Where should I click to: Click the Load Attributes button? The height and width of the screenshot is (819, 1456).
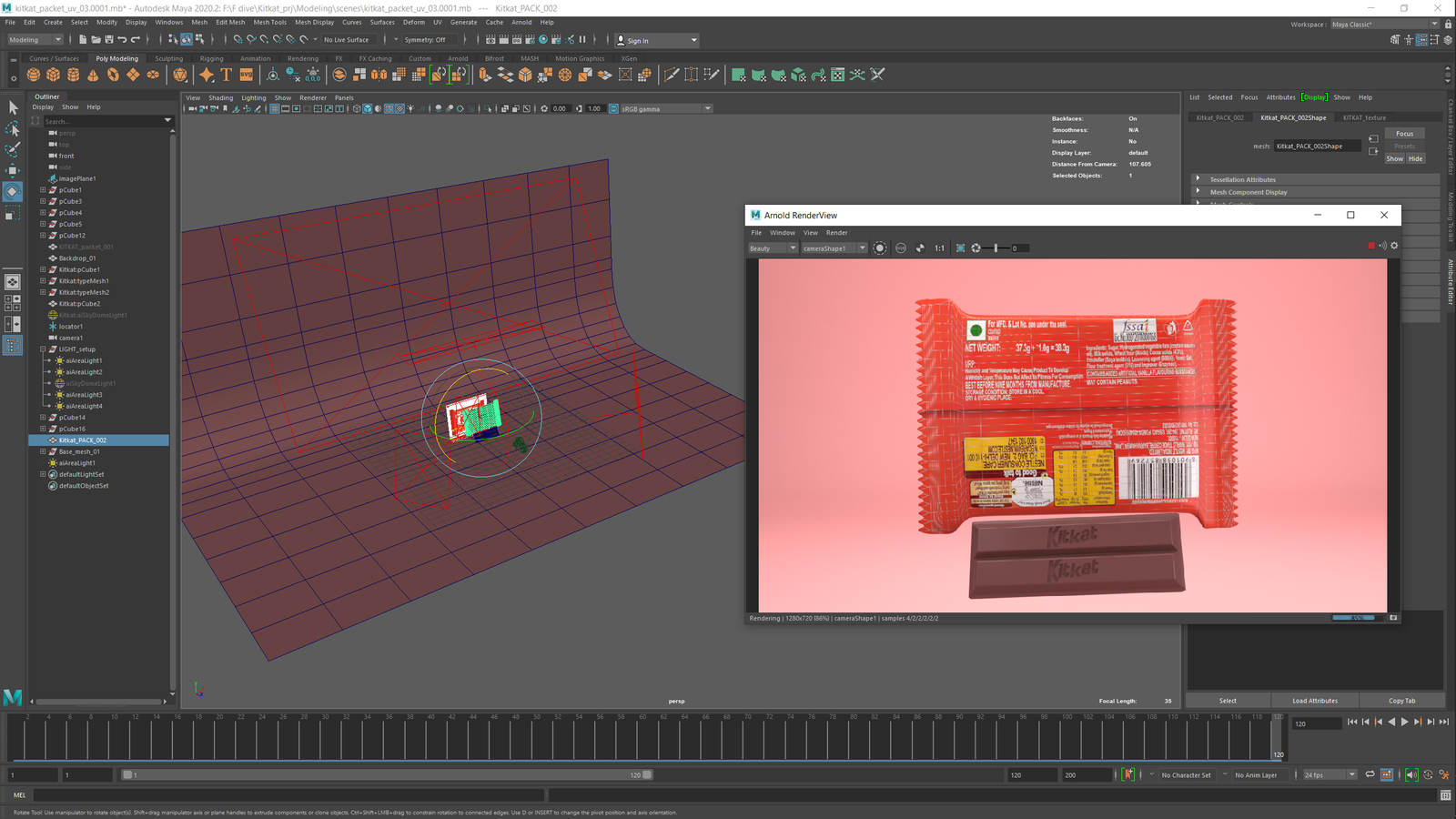pos(1314,701)
